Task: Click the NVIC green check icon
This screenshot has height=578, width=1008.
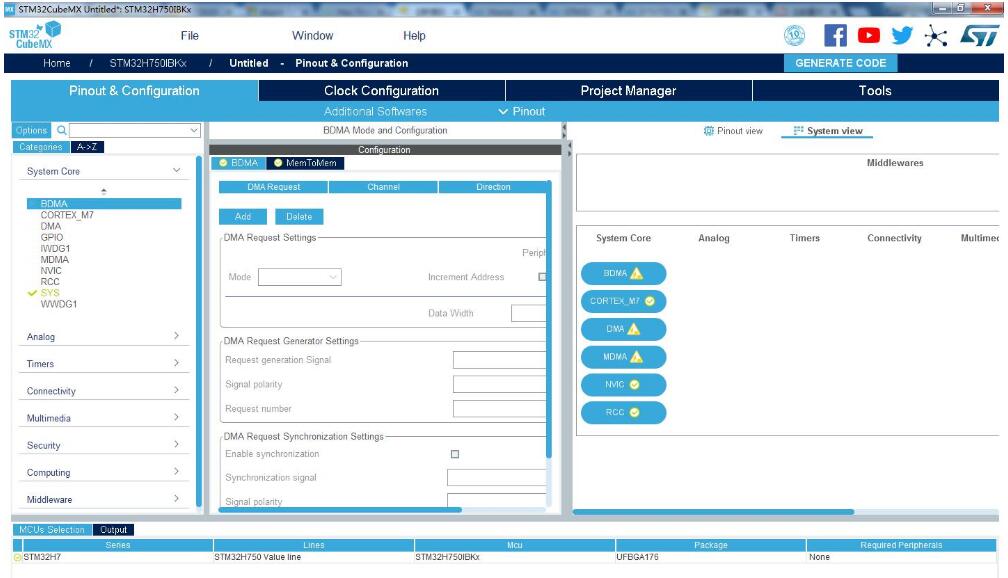Action: point(634,384)
